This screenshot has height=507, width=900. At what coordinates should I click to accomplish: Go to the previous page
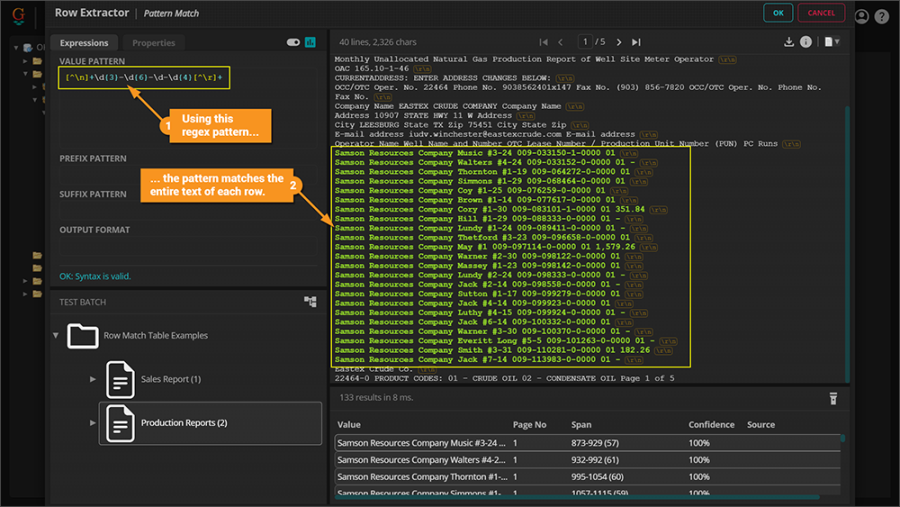[561, 42]
